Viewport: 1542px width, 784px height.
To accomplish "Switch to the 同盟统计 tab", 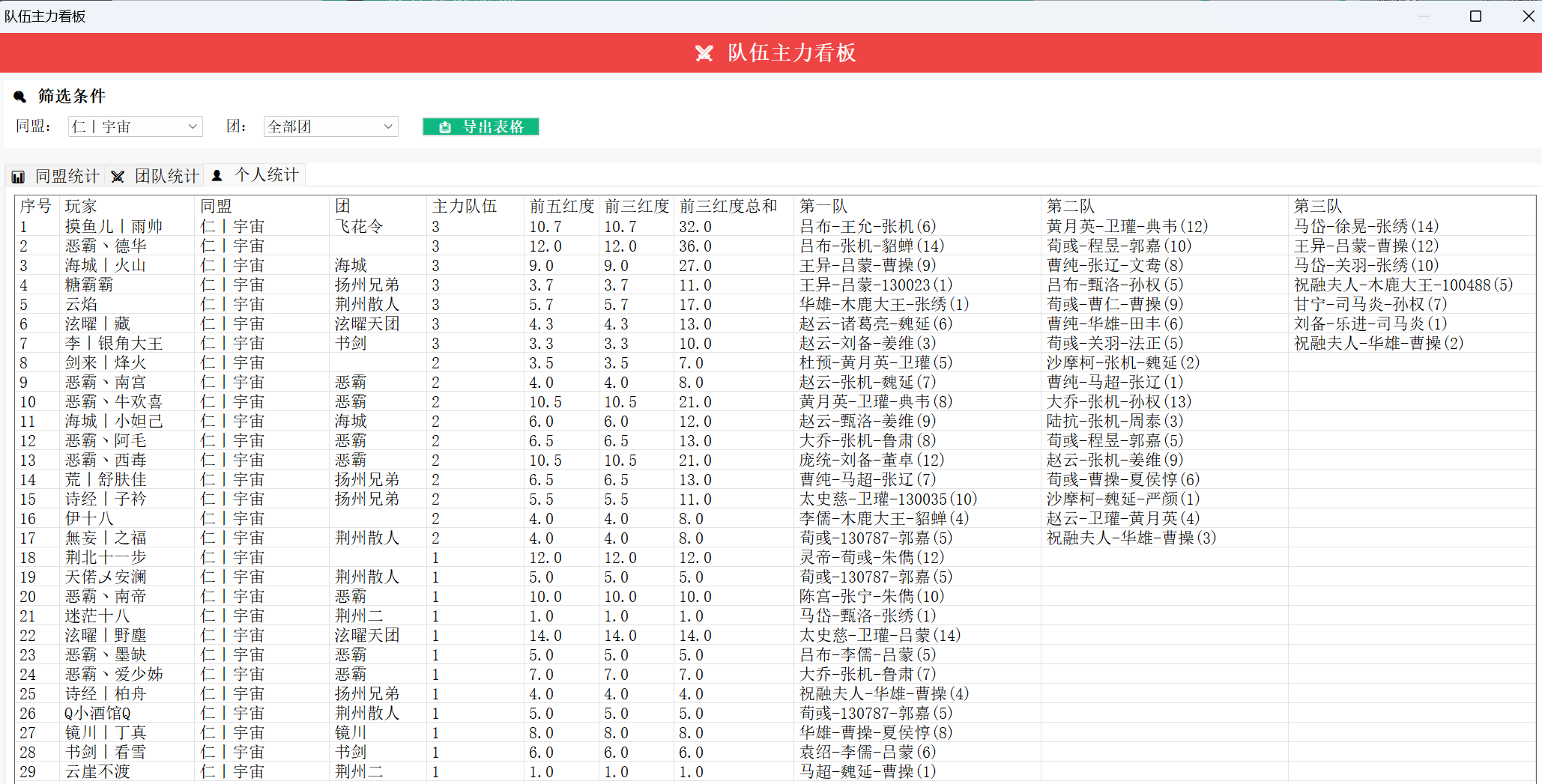I will pos(57,176).
